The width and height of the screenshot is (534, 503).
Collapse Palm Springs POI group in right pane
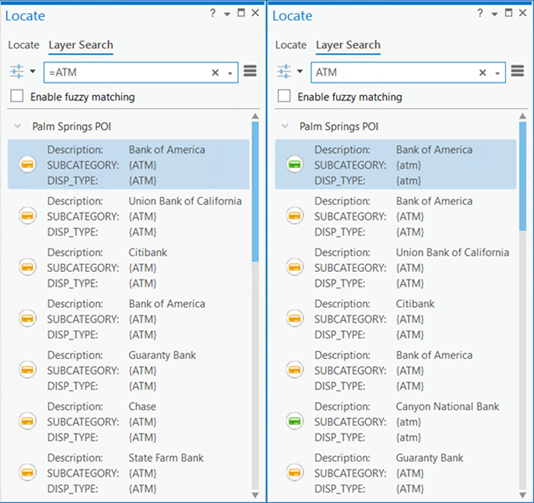285,126
